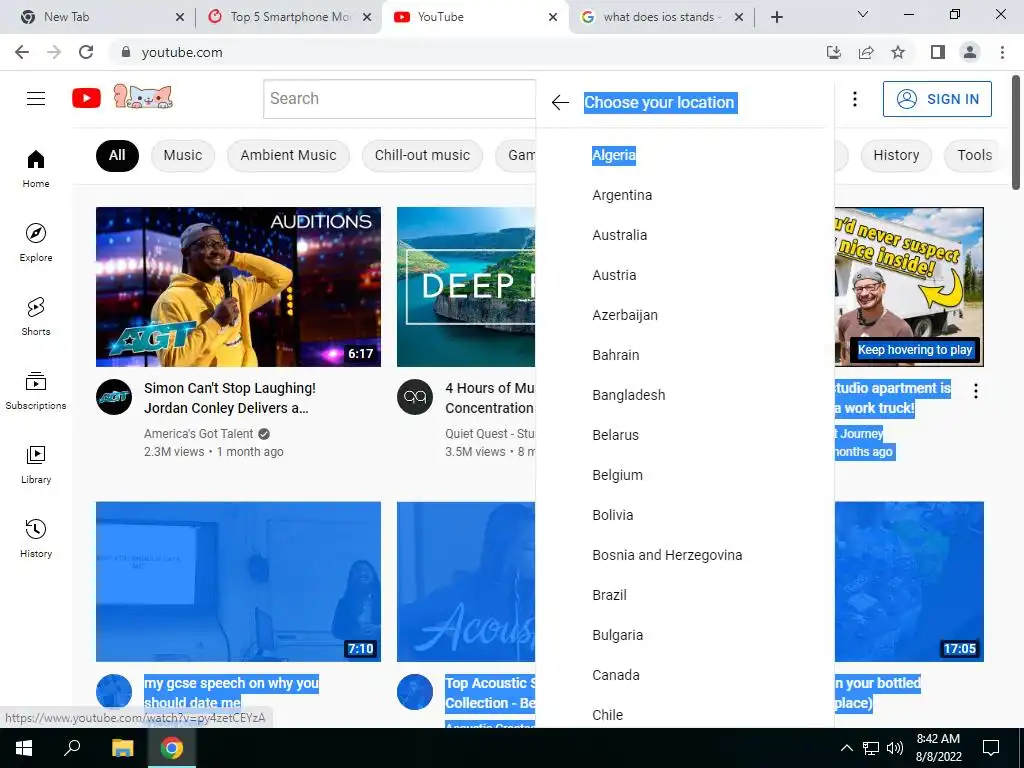The image size is (1024, 768).
Task: Click the YouTube logo
Action: [86, 99]
